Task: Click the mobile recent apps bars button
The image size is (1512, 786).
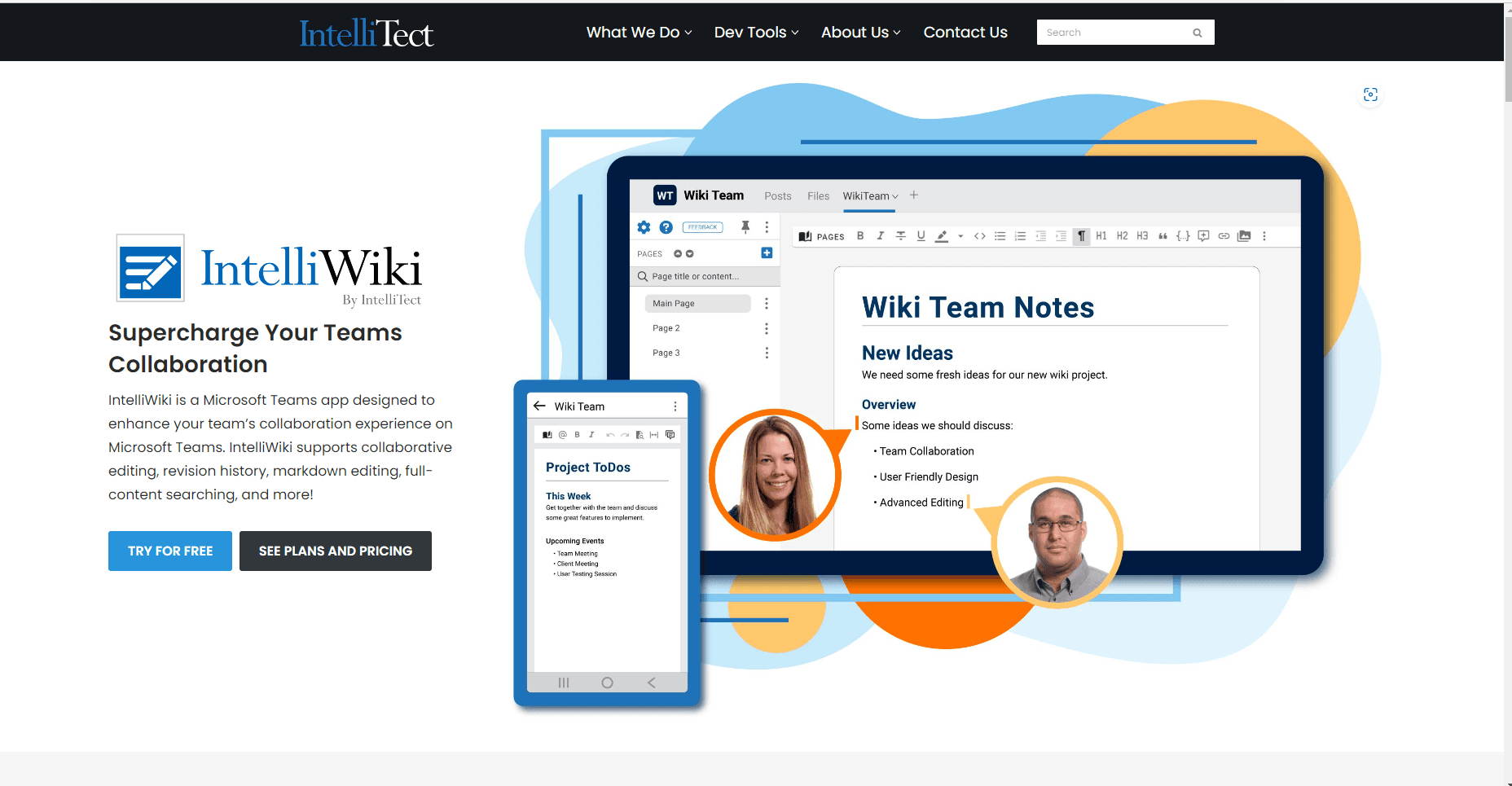Action: (564, 683)
